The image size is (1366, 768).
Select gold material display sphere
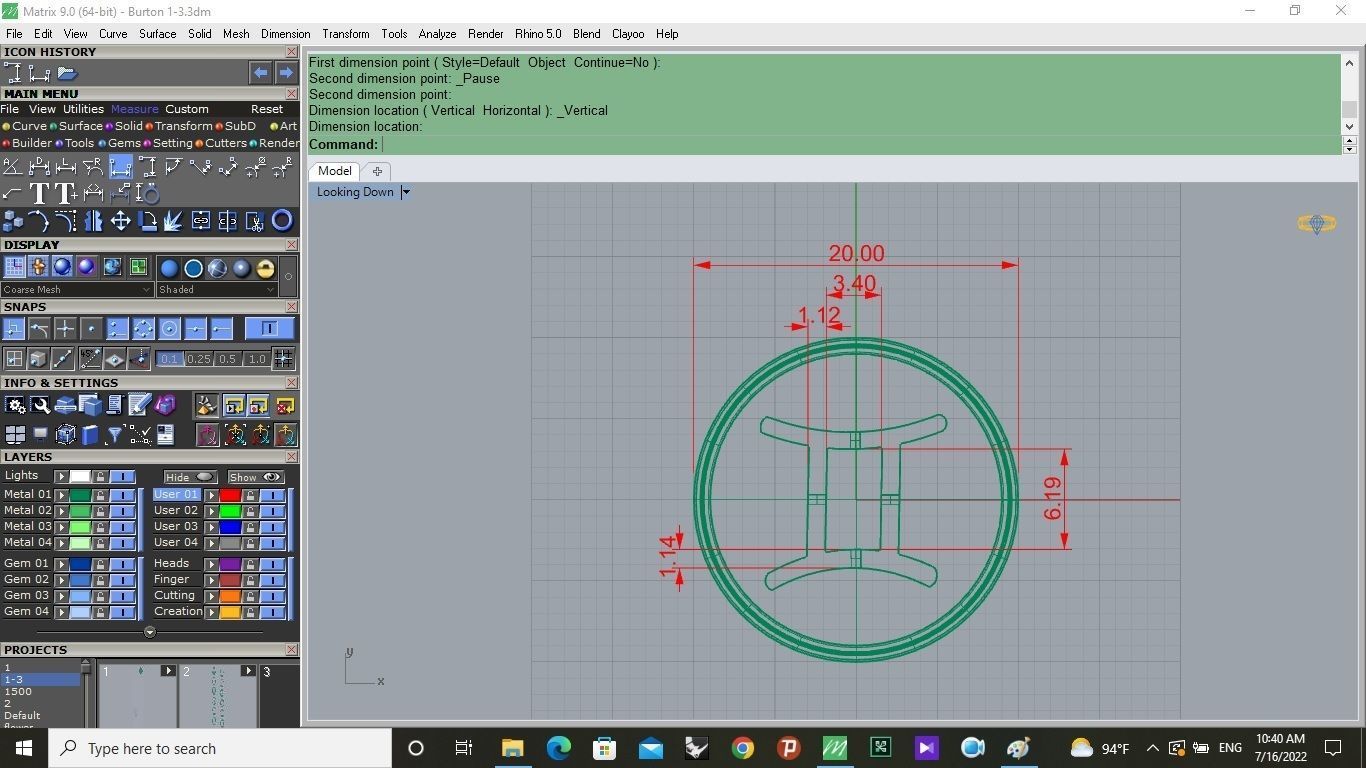click(x=265, y=268)
